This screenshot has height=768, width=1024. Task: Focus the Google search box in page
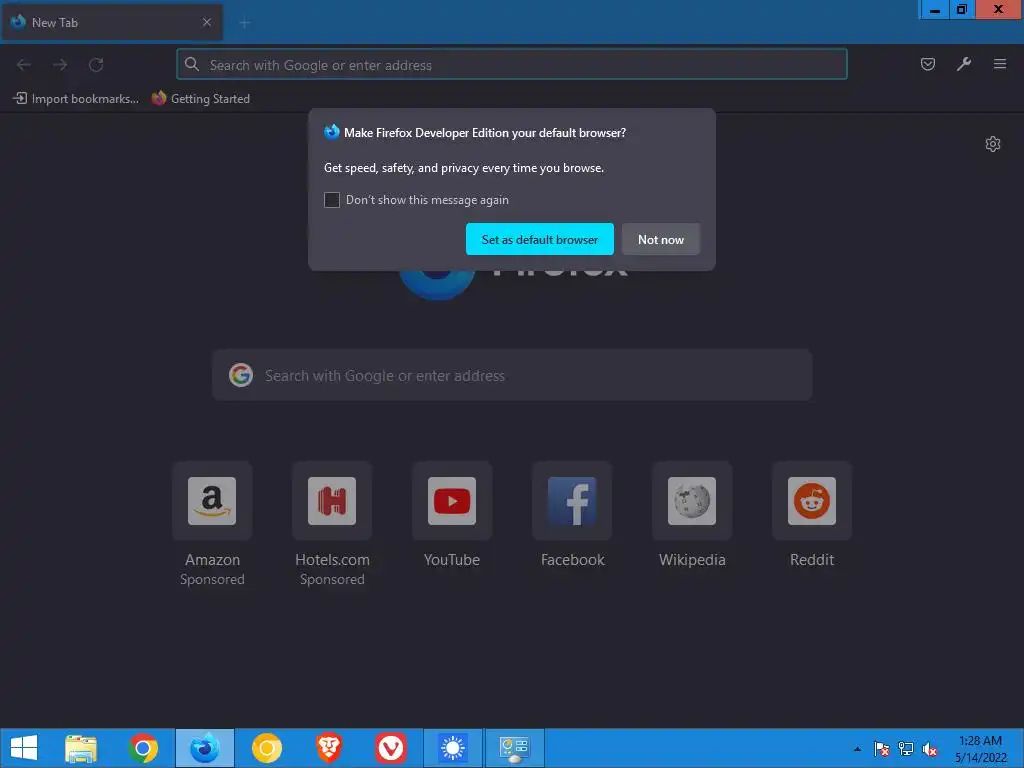coord(512,376)
